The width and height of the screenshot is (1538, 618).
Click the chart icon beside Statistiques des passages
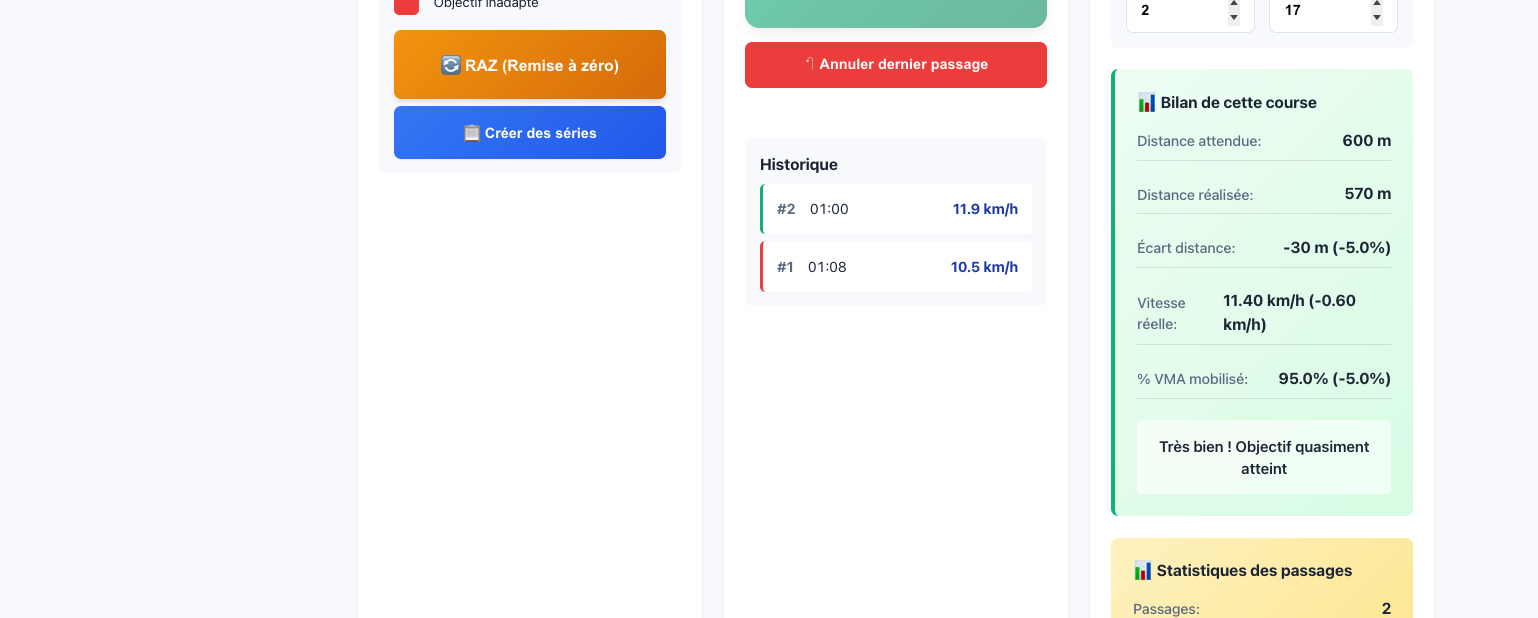click(x=1142, y=571)
